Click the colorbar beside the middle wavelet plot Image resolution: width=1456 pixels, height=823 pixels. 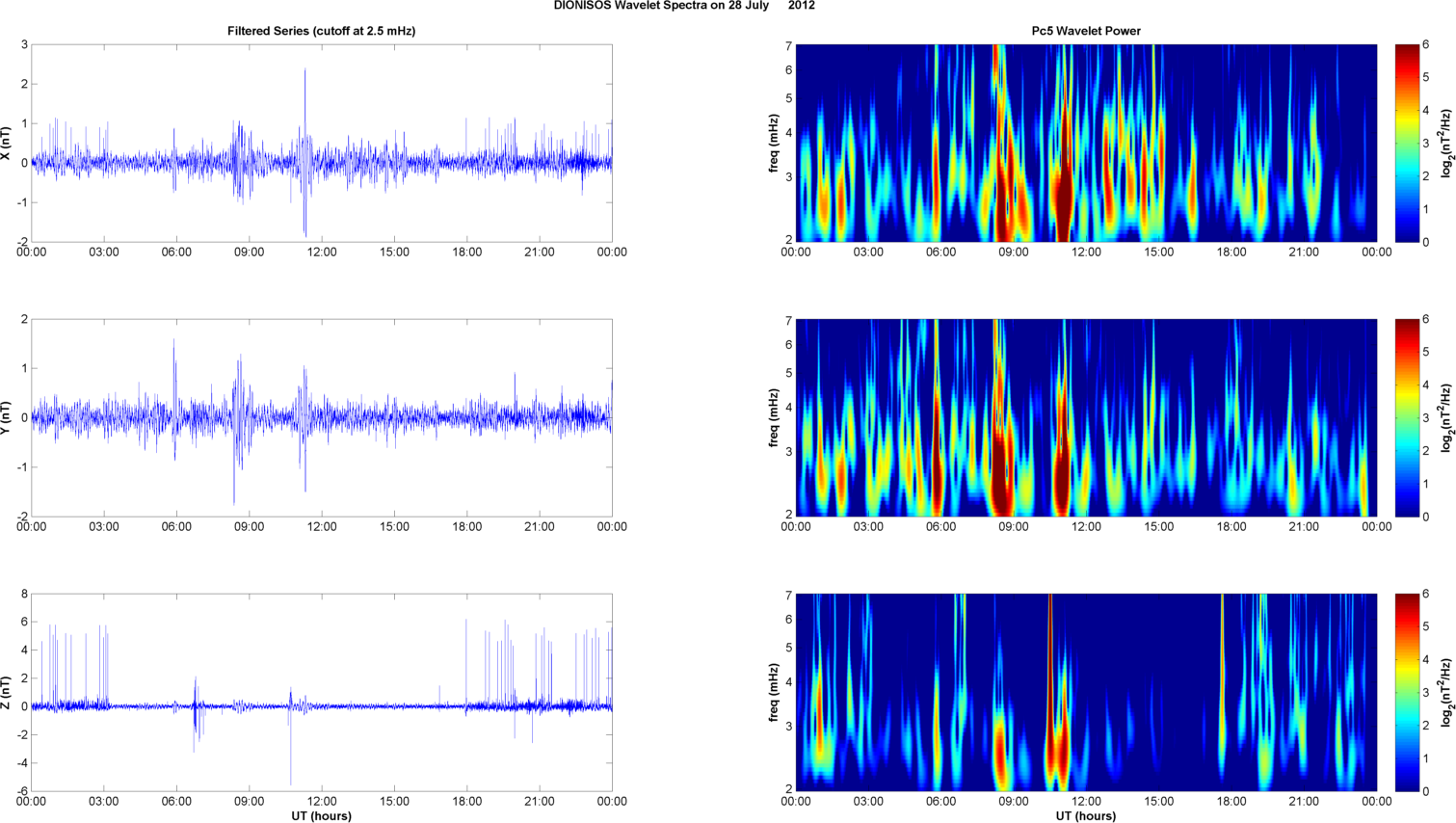coord(1407,417)
